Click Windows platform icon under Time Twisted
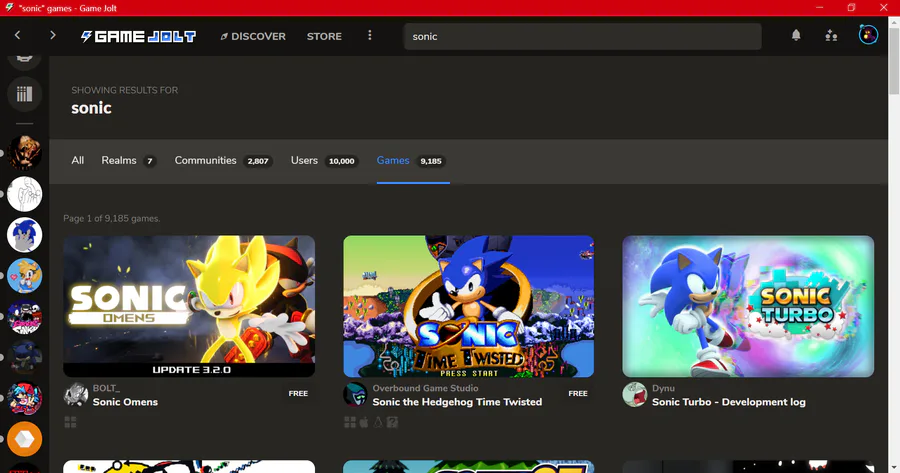 (350, 422)
